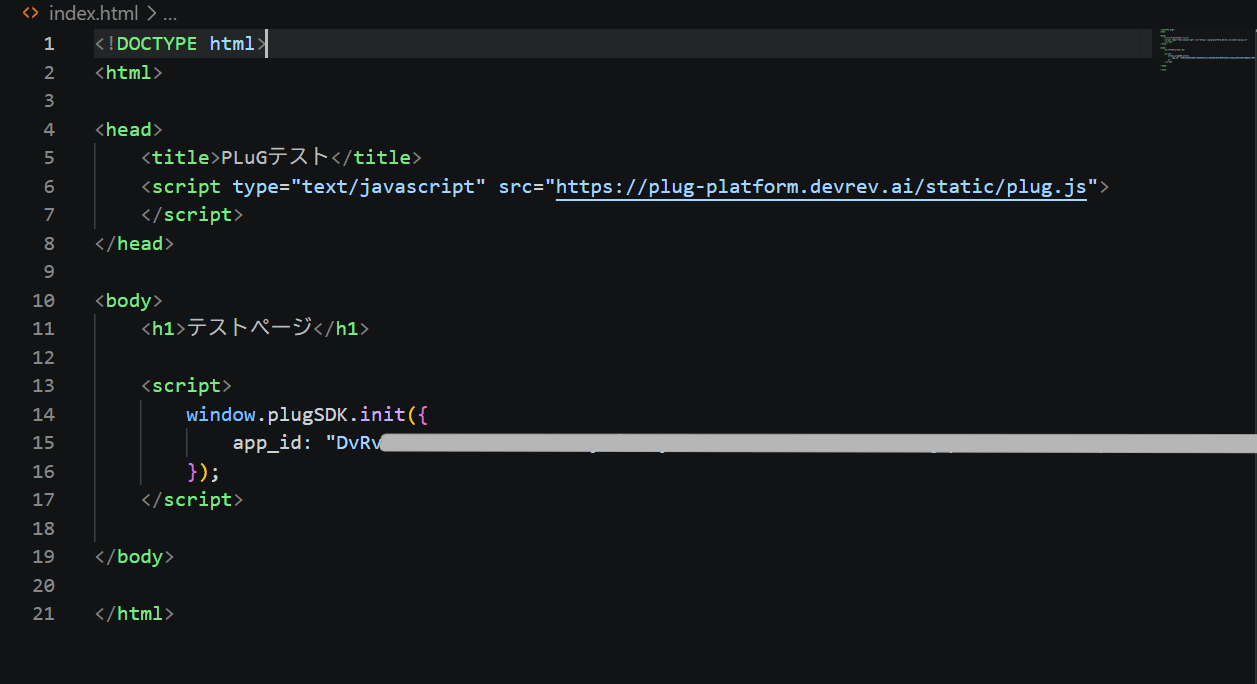Image resolution: width=1257 pixels, height=684 pixels.
Task: Click the closing </script> tag on line 17
Action: coord(192,499)
